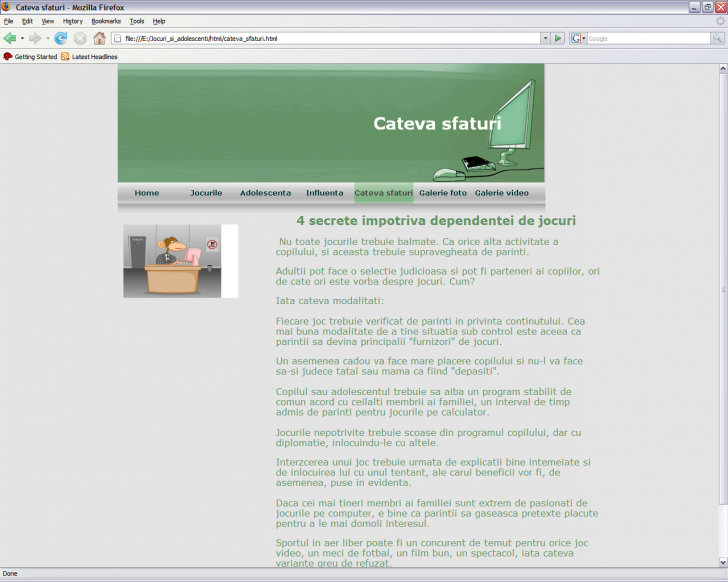
Task: Click the monkey at desk cartoon image
Action: tap(181, 261)
